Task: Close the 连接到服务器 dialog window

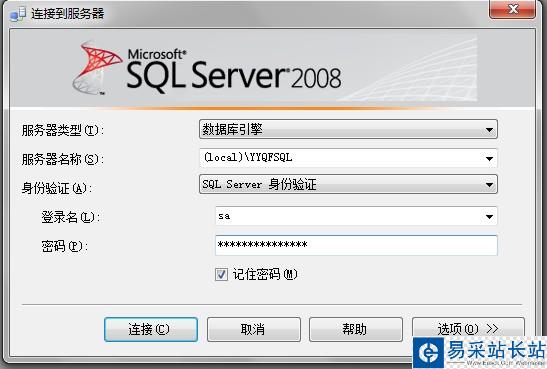Action: [x=512, y=9]
